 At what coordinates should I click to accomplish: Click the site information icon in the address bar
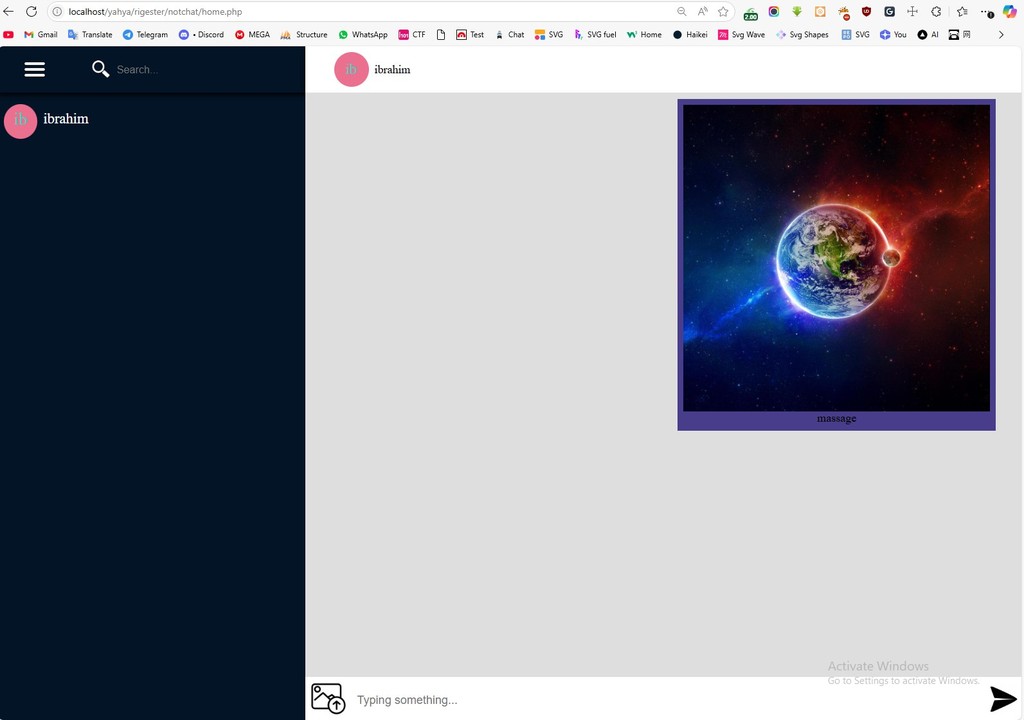point(57,12)
